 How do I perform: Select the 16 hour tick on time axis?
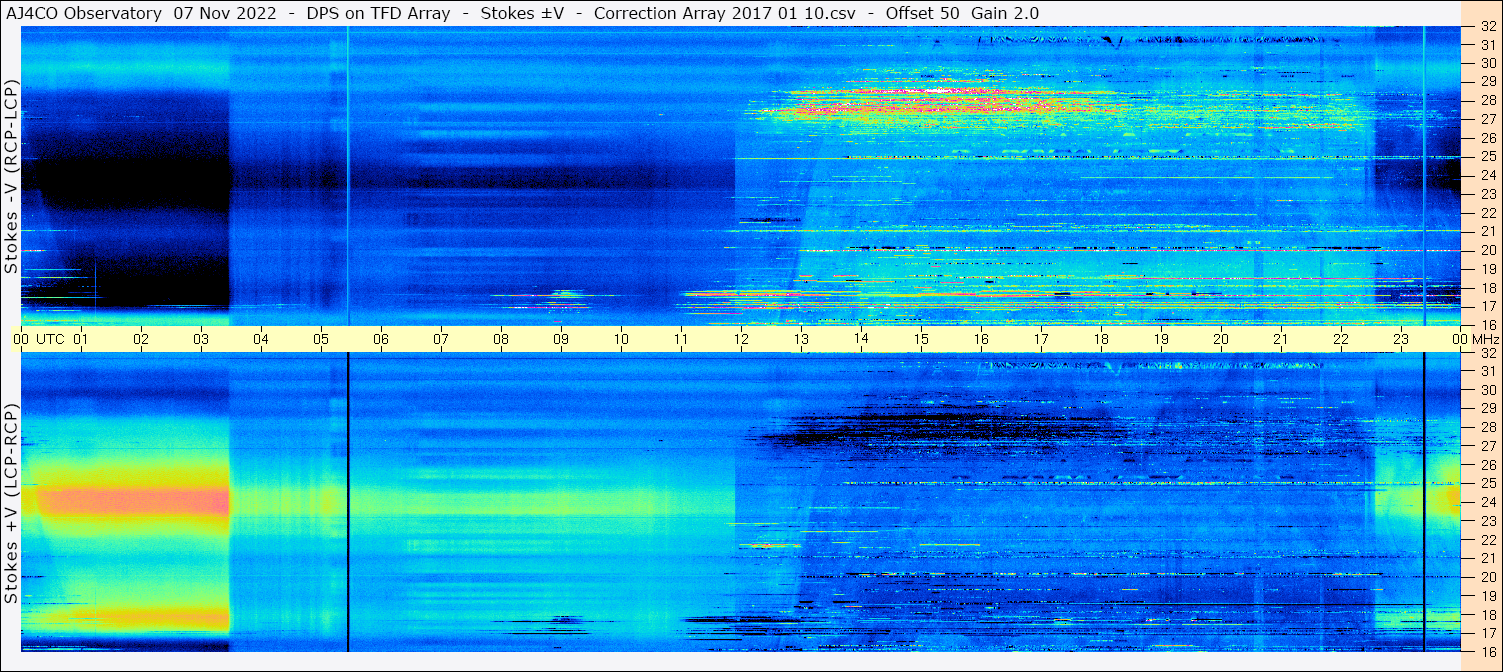pos(981,339)
